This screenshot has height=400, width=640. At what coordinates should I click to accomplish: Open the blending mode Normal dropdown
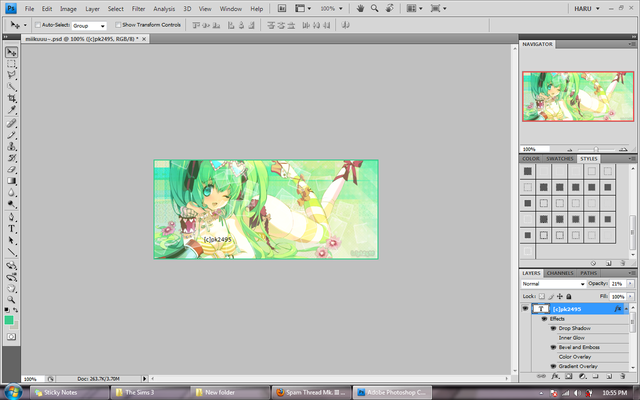tap(553, 284)
